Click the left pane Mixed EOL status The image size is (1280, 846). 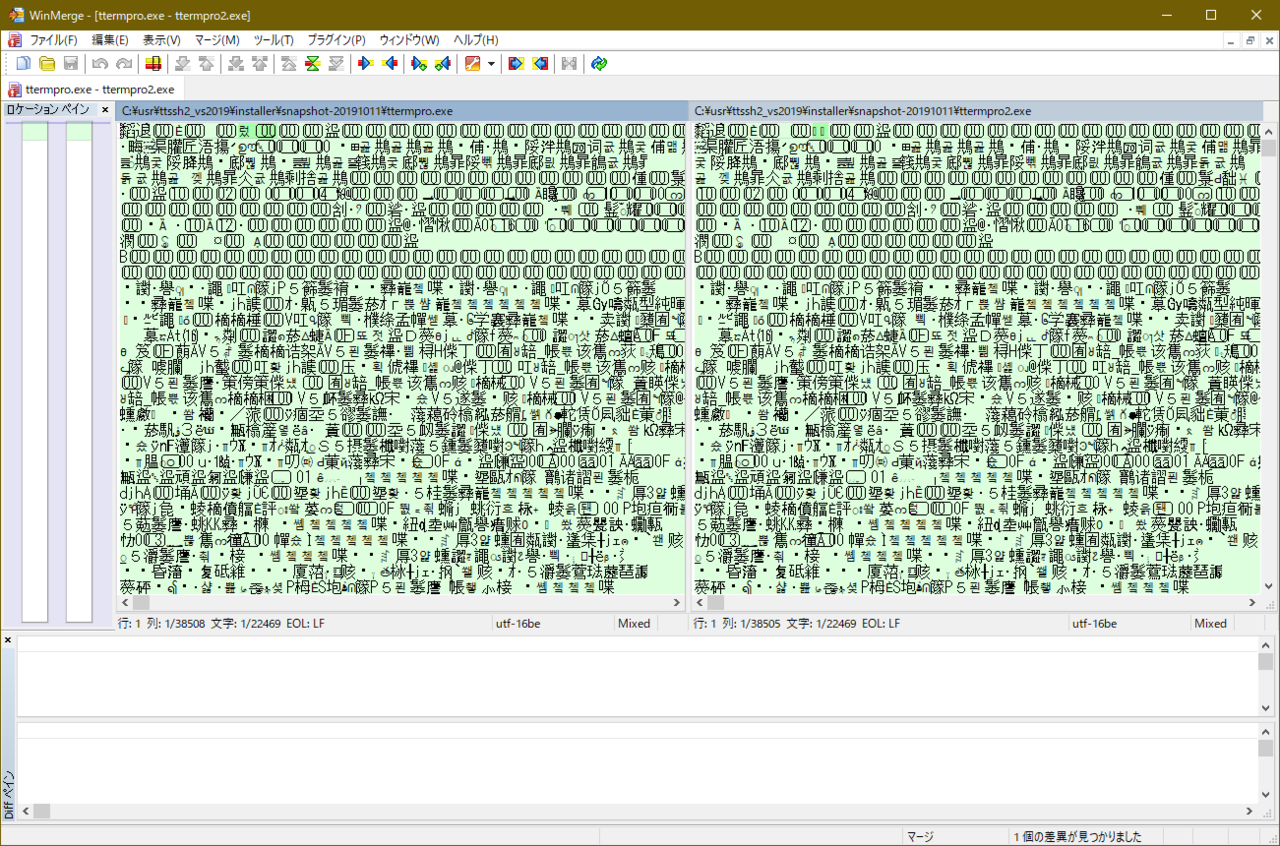634,623
